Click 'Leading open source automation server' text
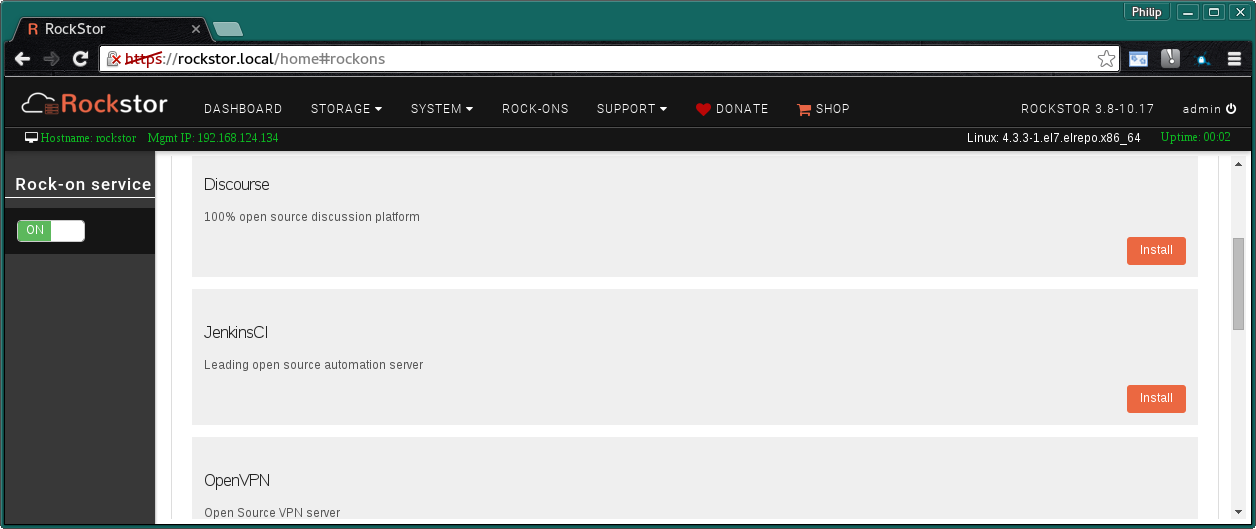This screenshot has height=529, width=1256. (314, 365)
